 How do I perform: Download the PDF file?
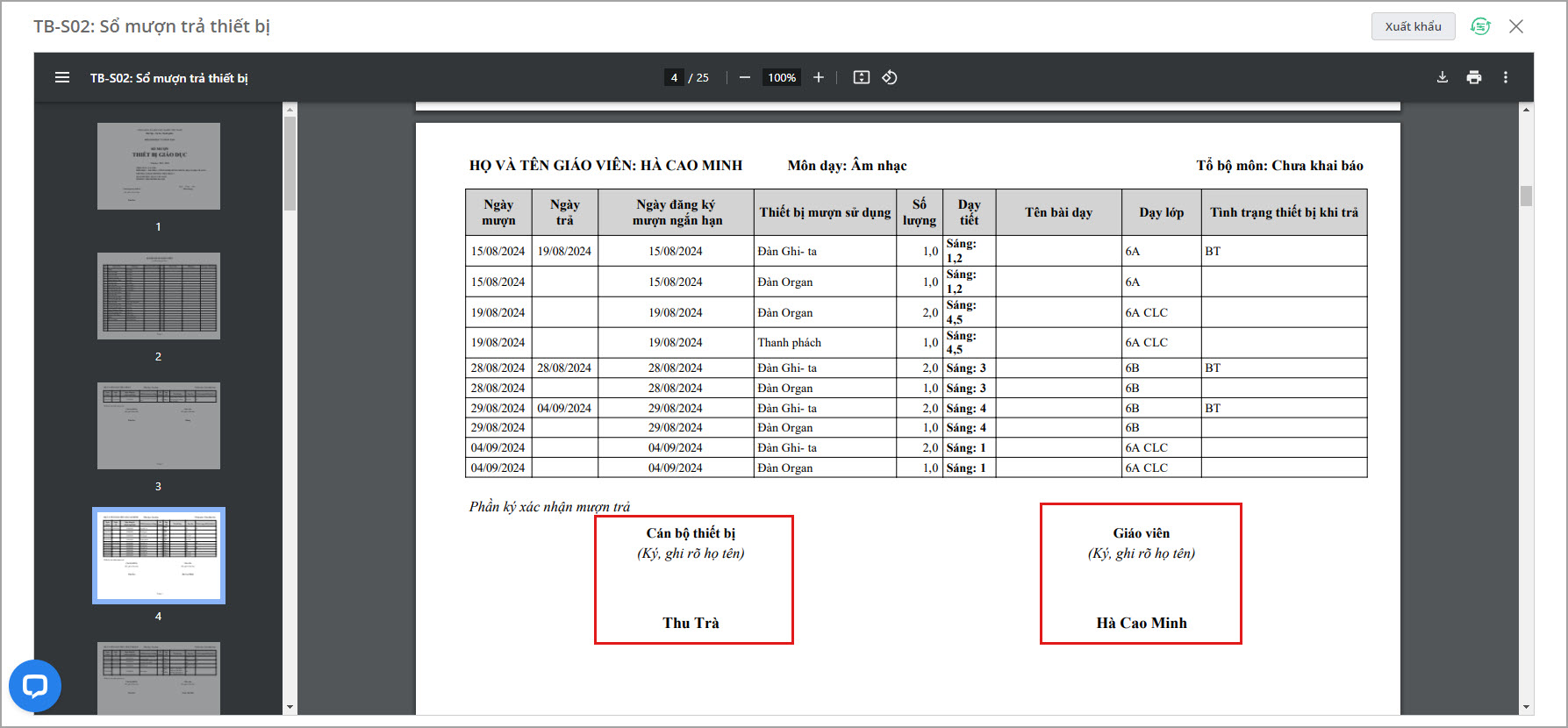tap(1443, 77)
